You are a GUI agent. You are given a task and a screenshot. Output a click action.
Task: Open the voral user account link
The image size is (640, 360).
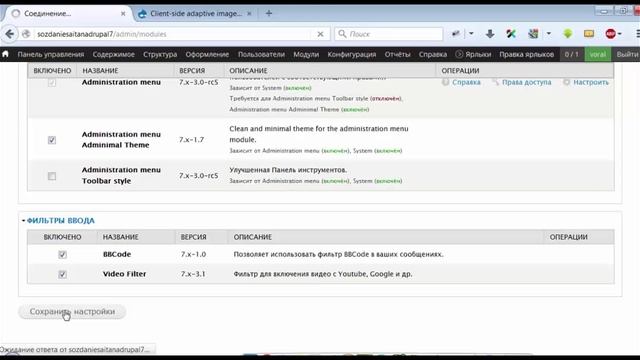tap(598, 54)
